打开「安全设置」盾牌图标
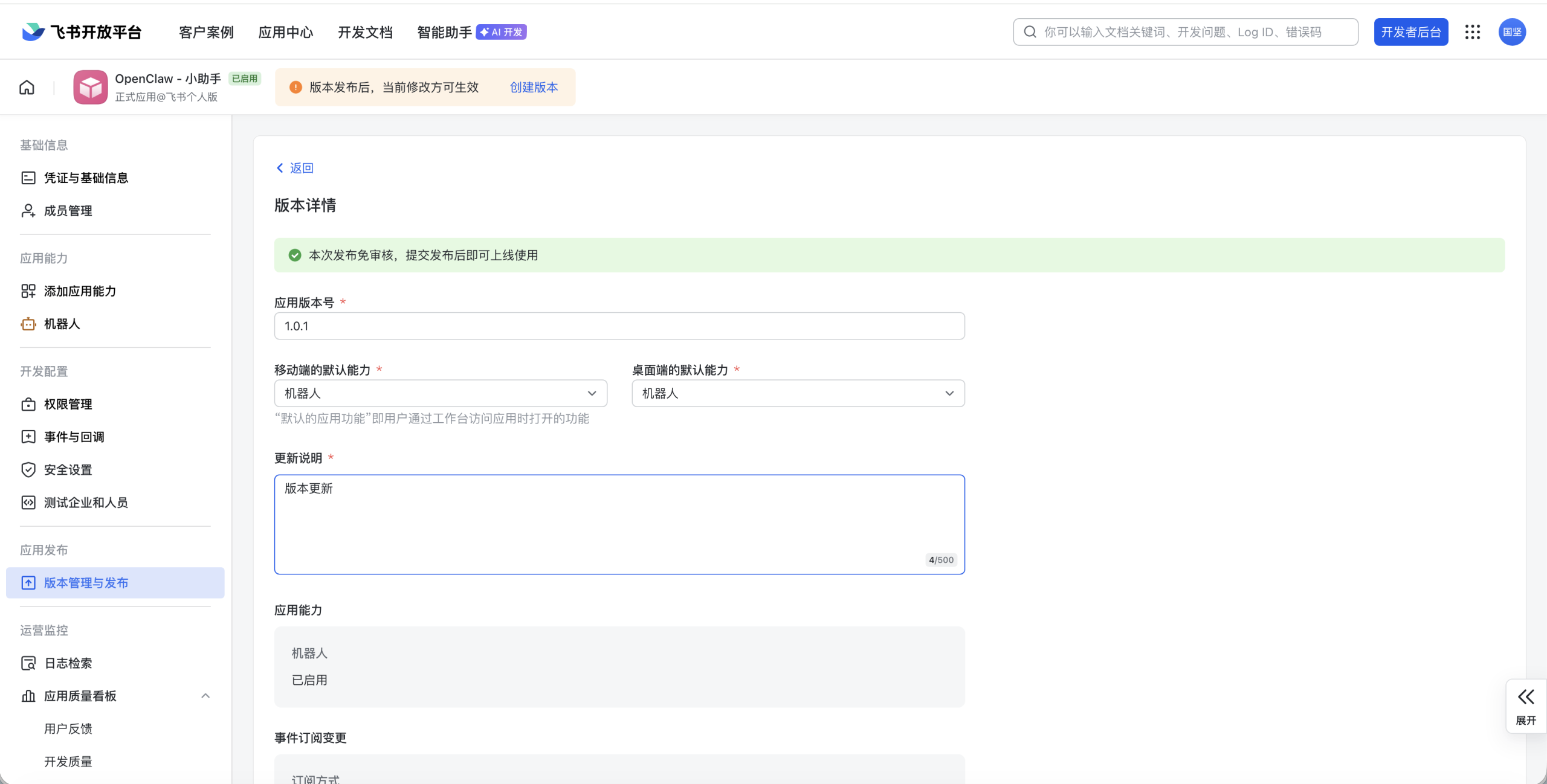 point(28,469)
